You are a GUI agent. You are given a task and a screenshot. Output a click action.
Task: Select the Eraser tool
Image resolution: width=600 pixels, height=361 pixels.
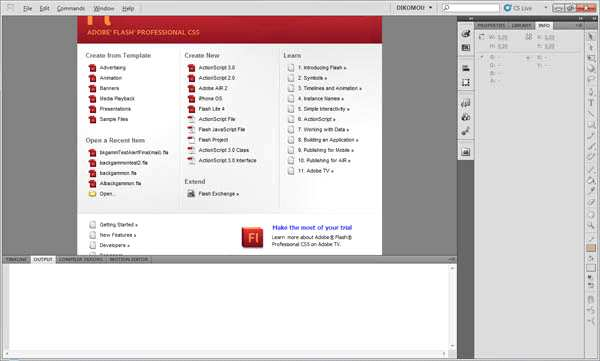591,201
